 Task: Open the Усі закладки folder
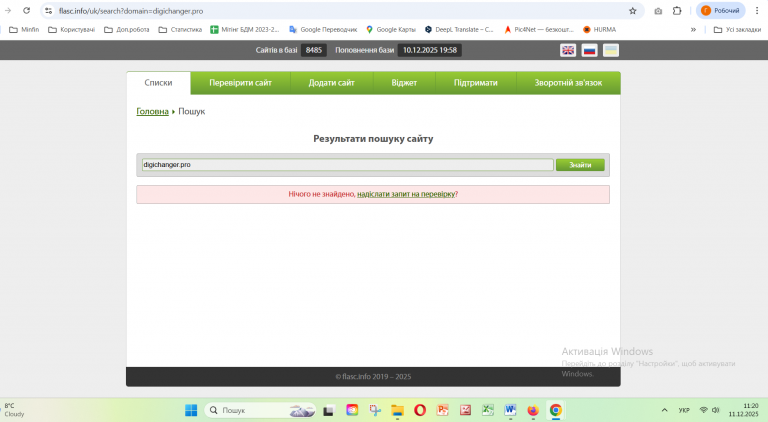(737, 29)
